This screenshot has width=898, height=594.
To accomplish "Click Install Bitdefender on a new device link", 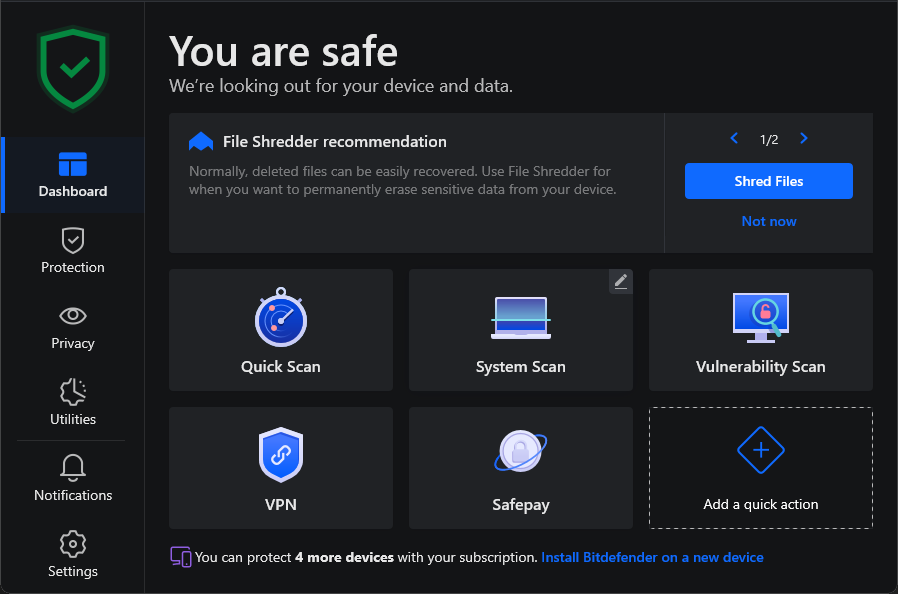I will pos(652,557).
